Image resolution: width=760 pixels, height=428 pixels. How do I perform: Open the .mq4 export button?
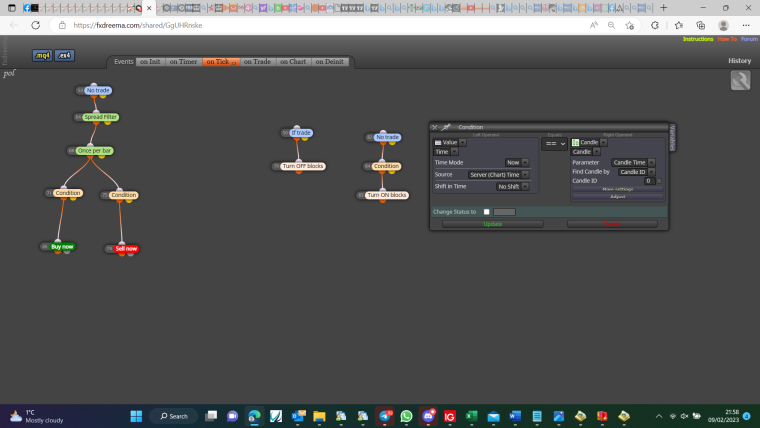[x=42, y=55]
